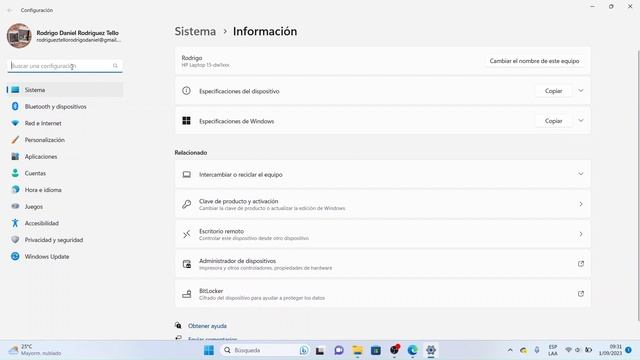Open Bluetooth y dispositivos settings
640x360 pixels.
[65, 107]
